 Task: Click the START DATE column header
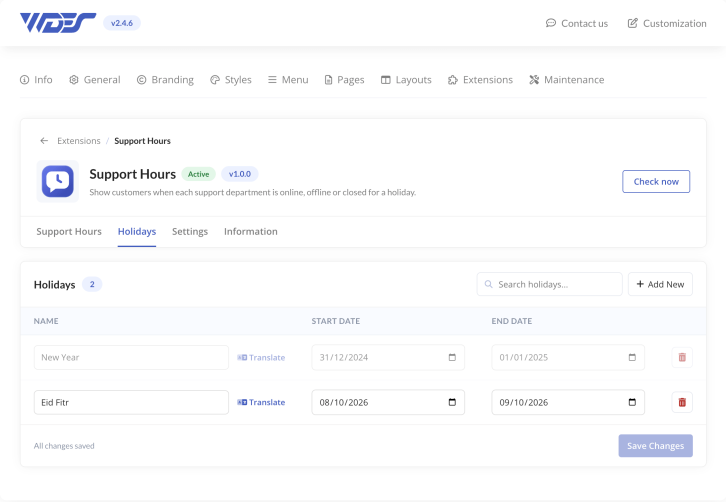pyautogui.click(x=336, y=321)
